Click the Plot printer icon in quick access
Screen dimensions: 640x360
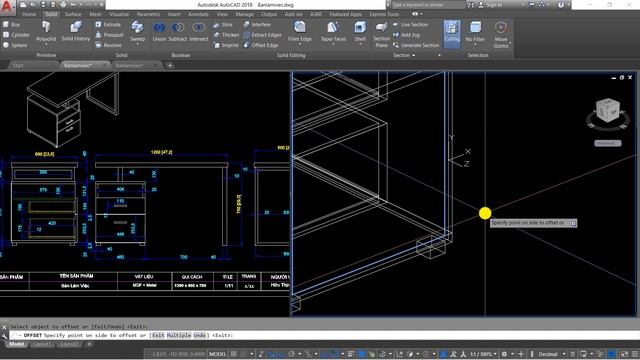tap(63, 5)
